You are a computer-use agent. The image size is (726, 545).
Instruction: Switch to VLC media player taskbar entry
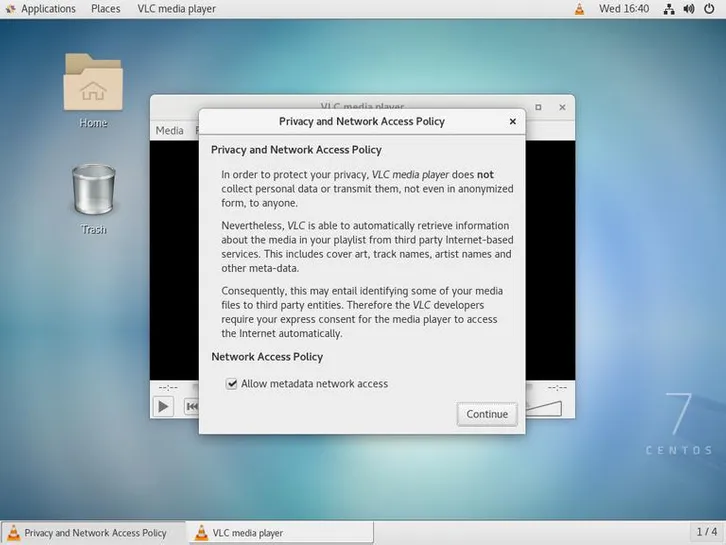click(x=281, y=533)
